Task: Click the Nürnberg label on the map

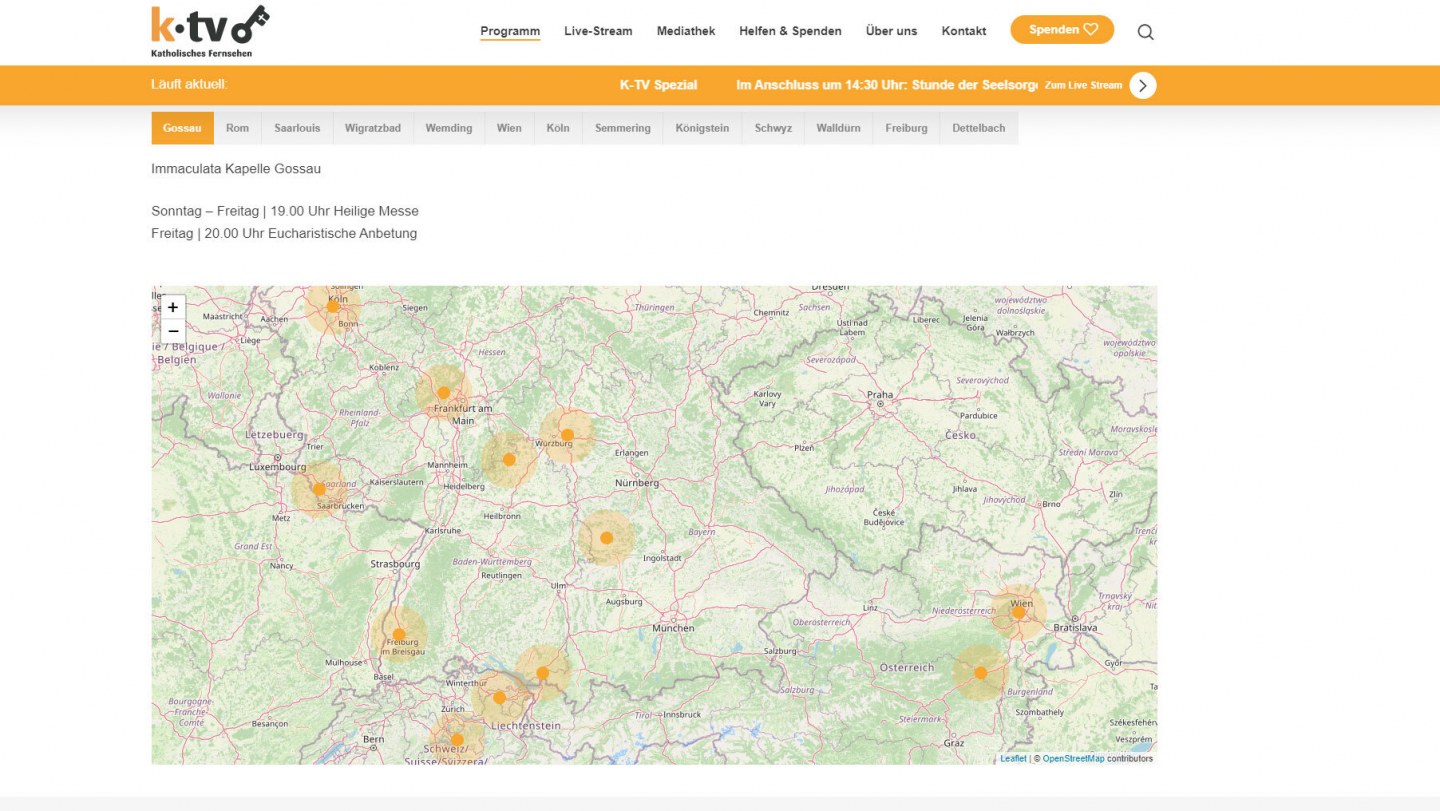Action: (637, 483)
